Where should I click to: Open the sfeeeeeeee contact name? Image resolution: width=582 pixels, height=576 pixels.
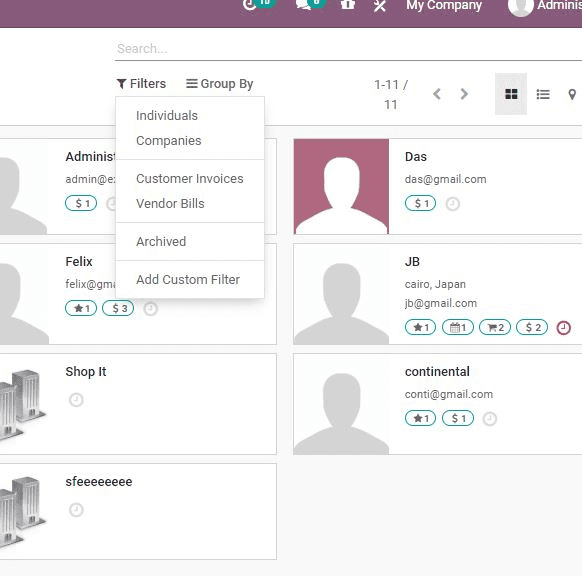click(99, 482)
